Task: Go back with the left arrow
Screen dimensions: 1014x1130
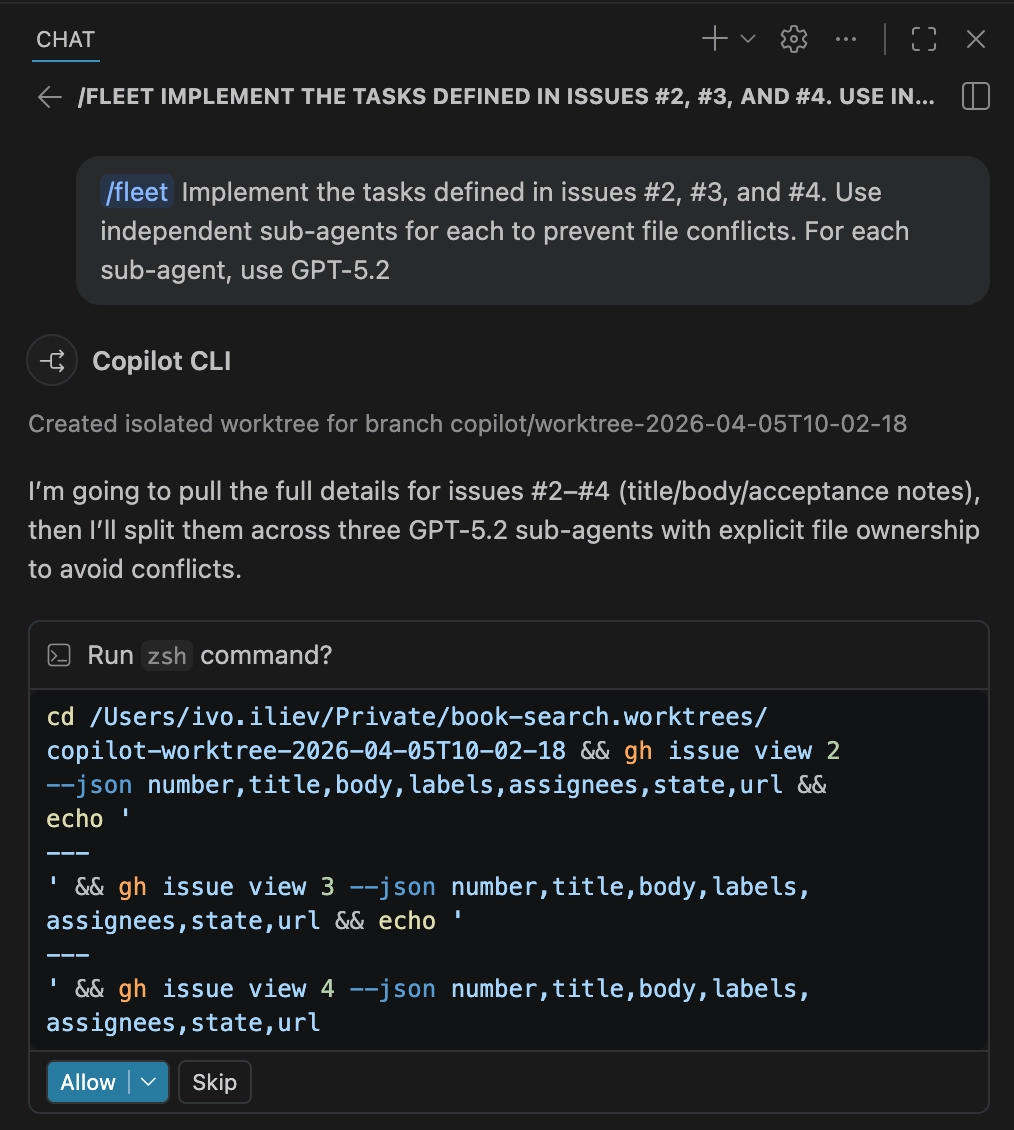Action: coord(50,97)
